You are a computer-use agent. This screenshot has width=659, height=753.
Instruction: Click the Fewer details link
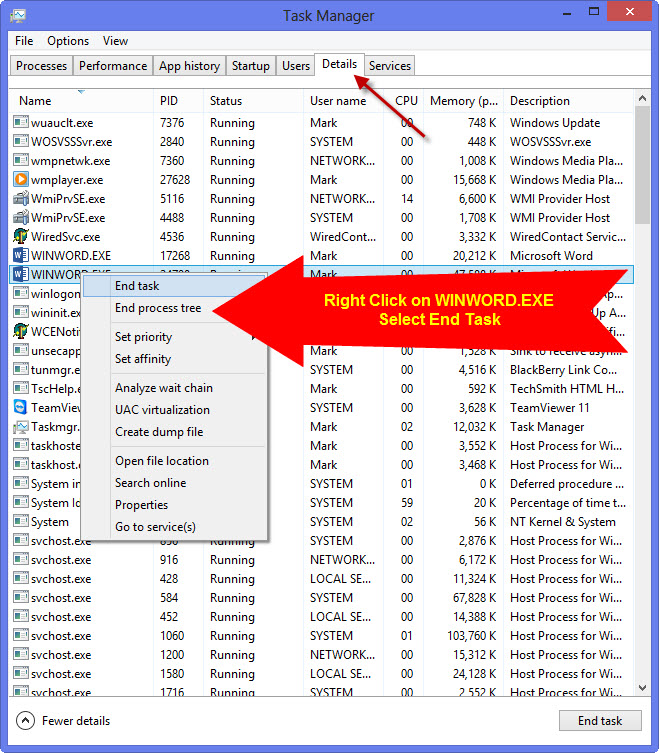point(76,720)
